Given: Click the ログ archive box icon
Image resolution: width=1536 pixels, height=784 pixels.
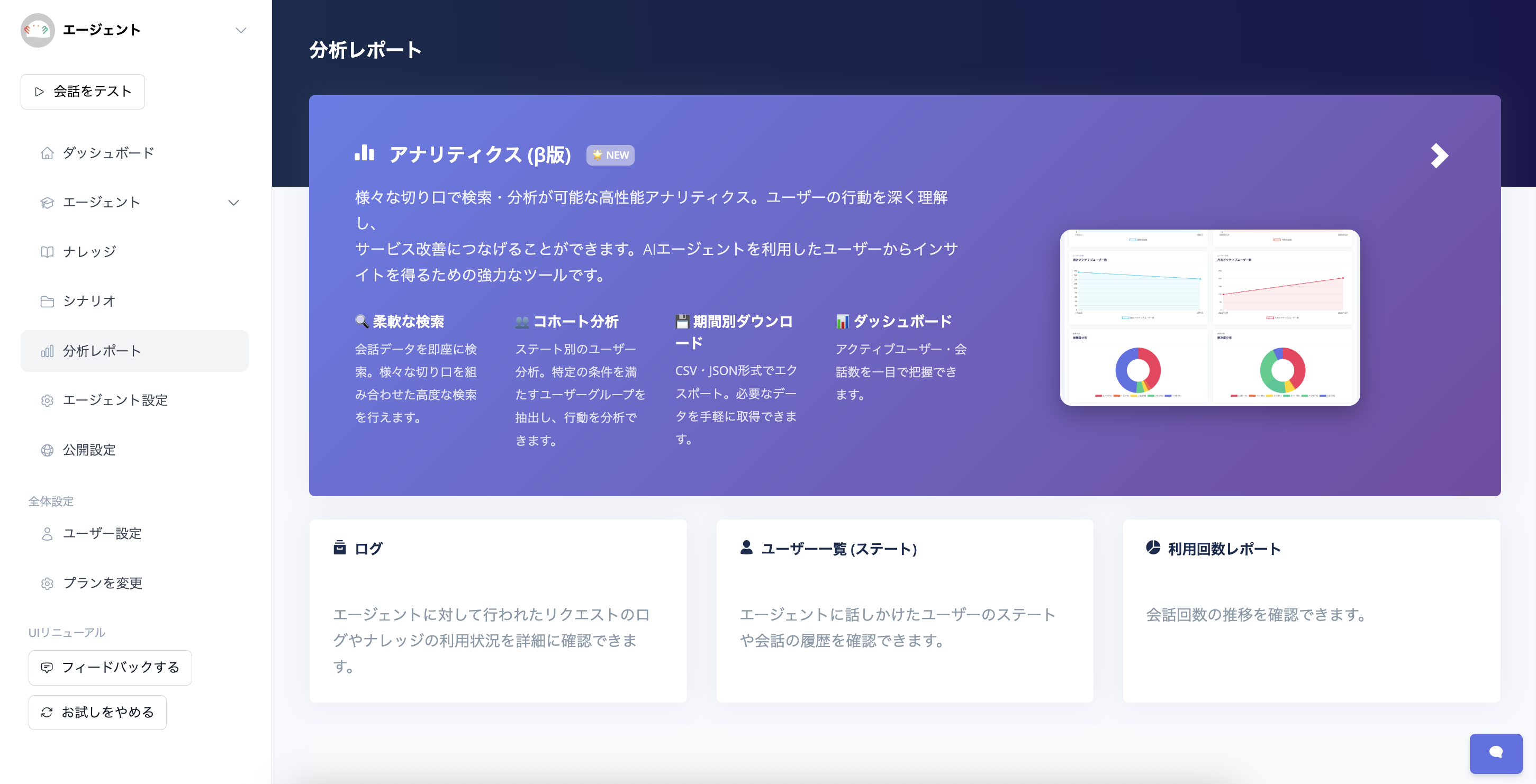Looking at the screenshot, I should pos(339,547).
